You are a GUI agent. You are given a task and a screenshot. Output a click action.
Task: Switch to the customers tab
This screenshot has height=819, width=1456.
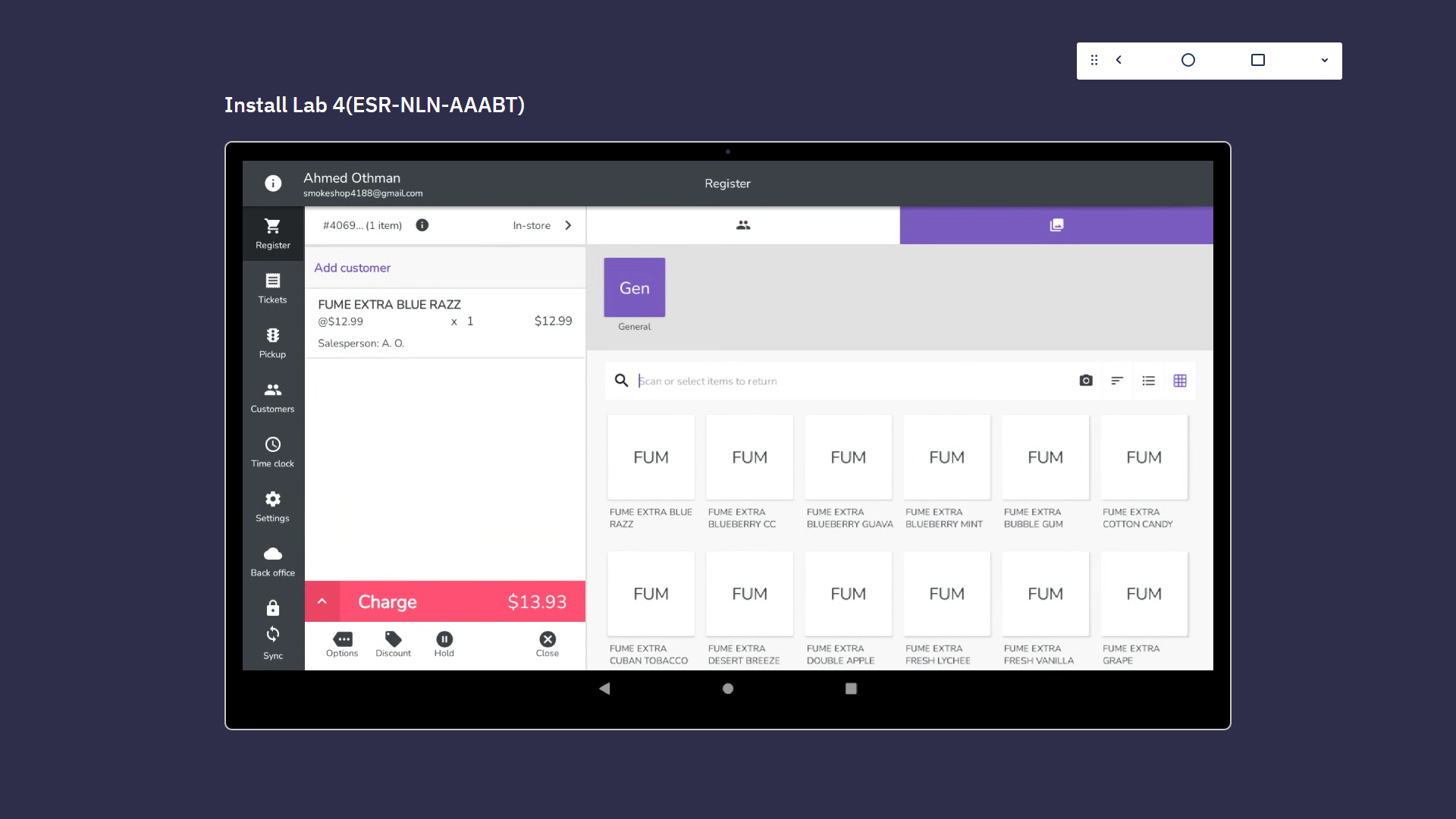(x=743, y=225)
